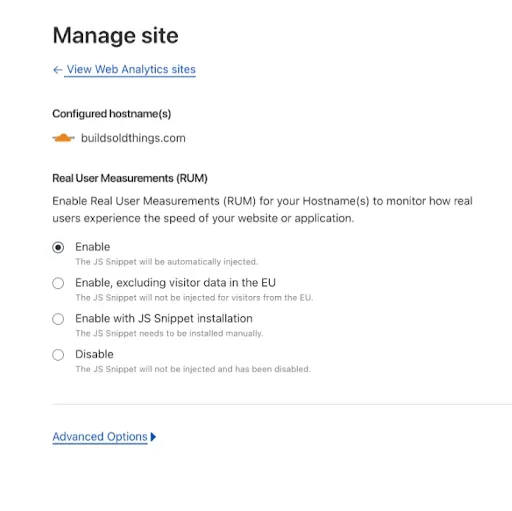
Task: Click the 'Enable, excluding visitor data in the EU' label
Action: coord(175,283)
